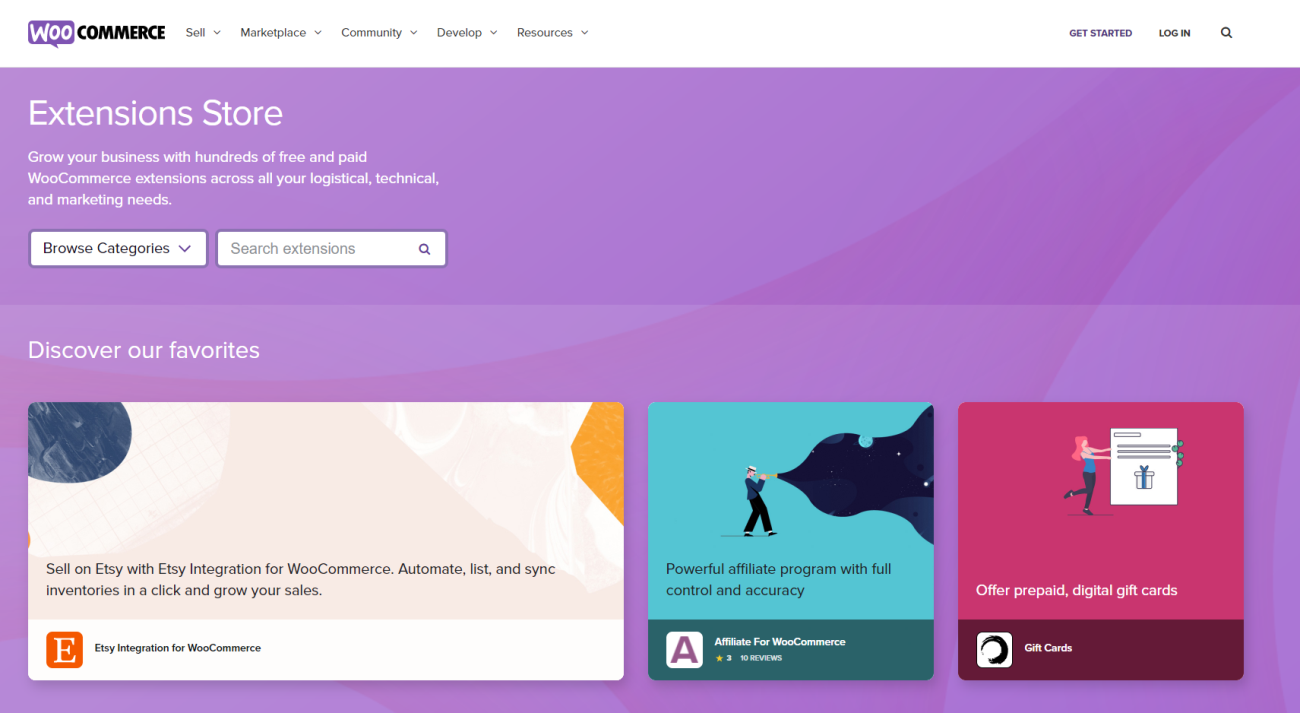Screen dimensions: 1300x713
Task: Open the Community dropdown menu
Action: point(379,33)
